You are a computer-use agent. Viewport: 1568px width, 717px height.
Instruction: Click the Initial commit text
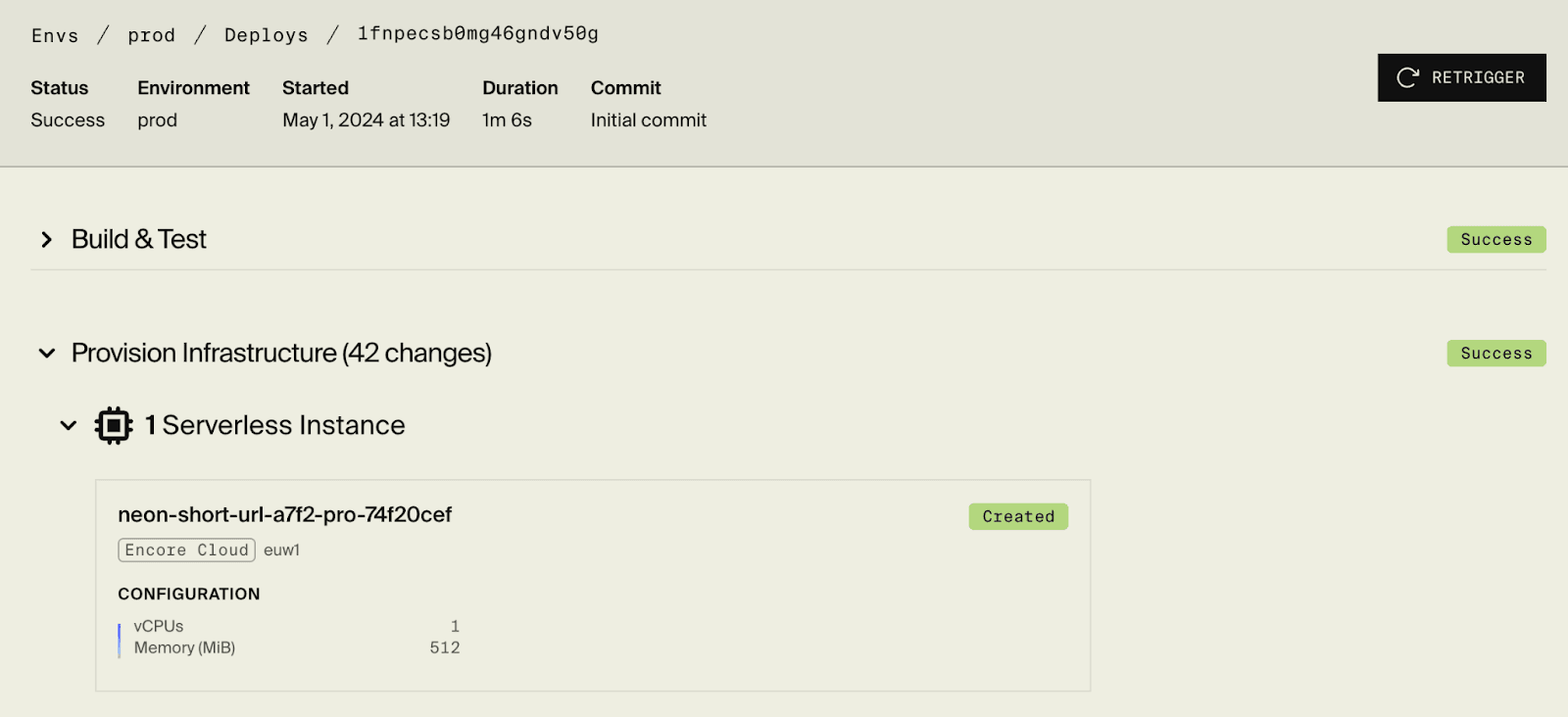(x=648, y=119)
